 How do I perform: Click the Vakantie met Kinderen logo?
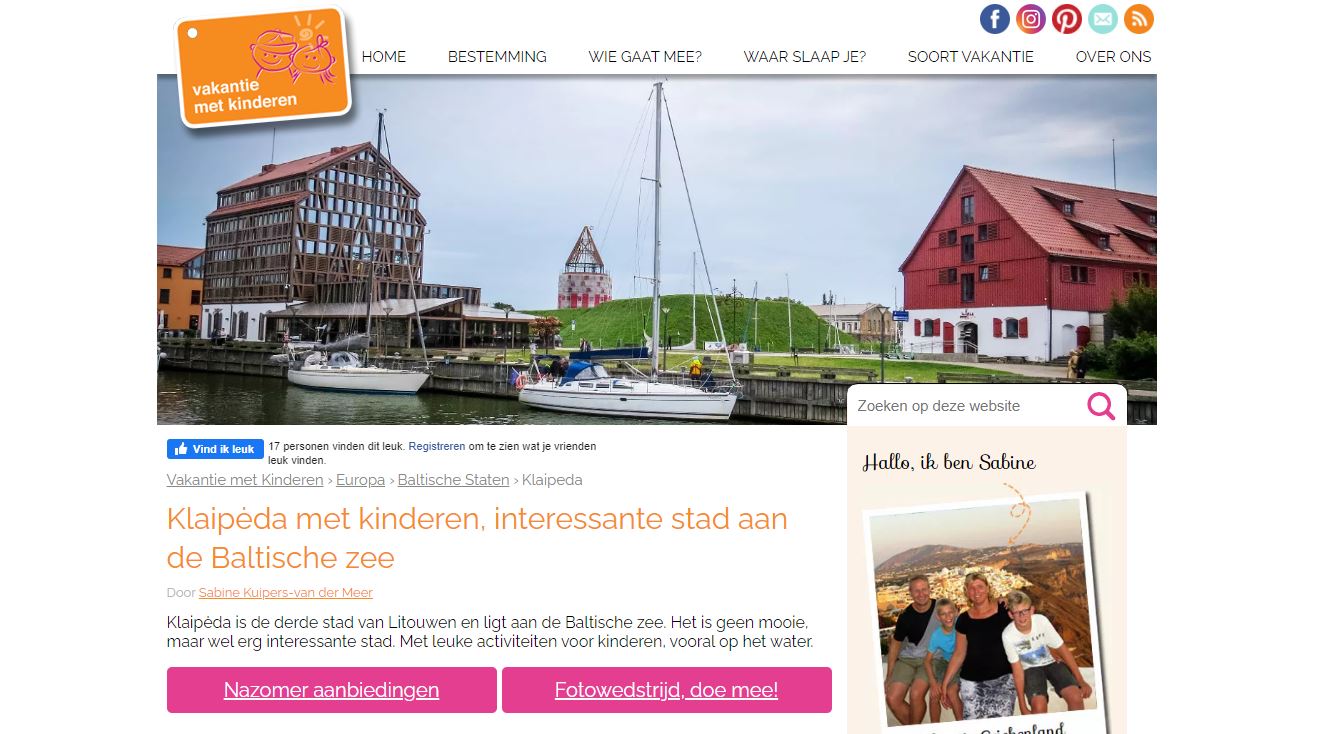tap(263, 67)
